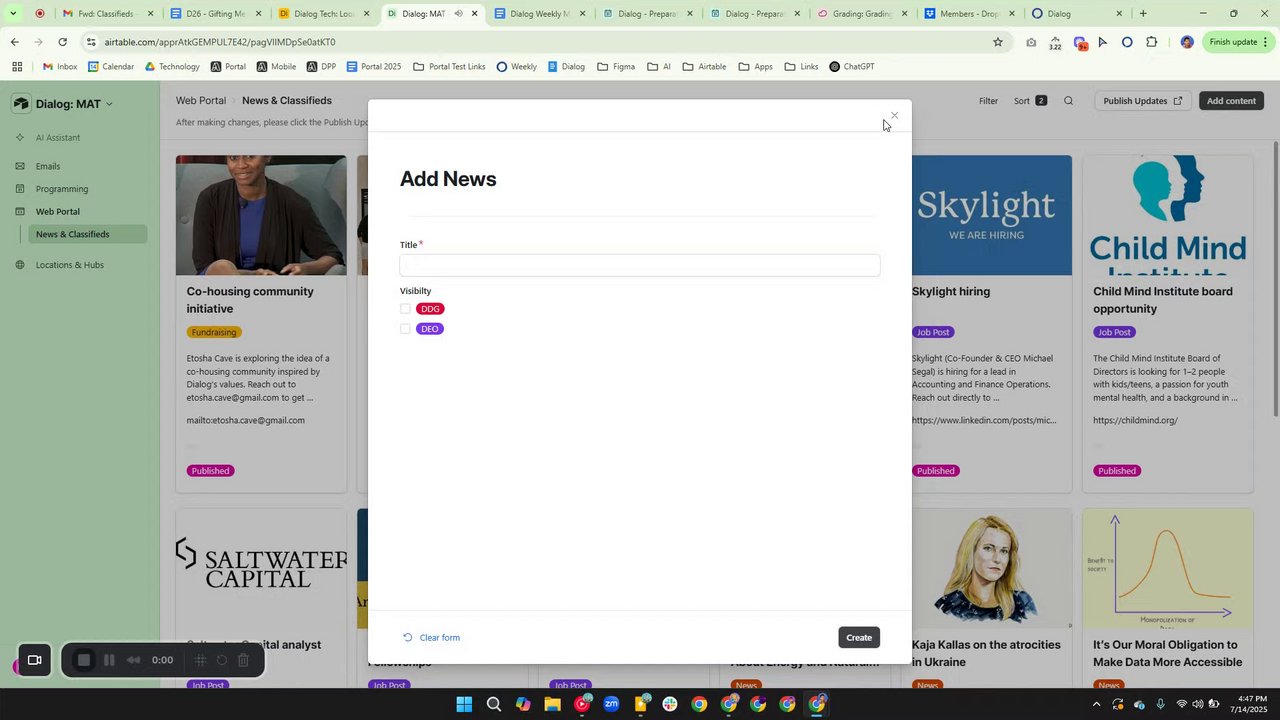
Task: Click the Publish Updates button
Action: 1143,101
